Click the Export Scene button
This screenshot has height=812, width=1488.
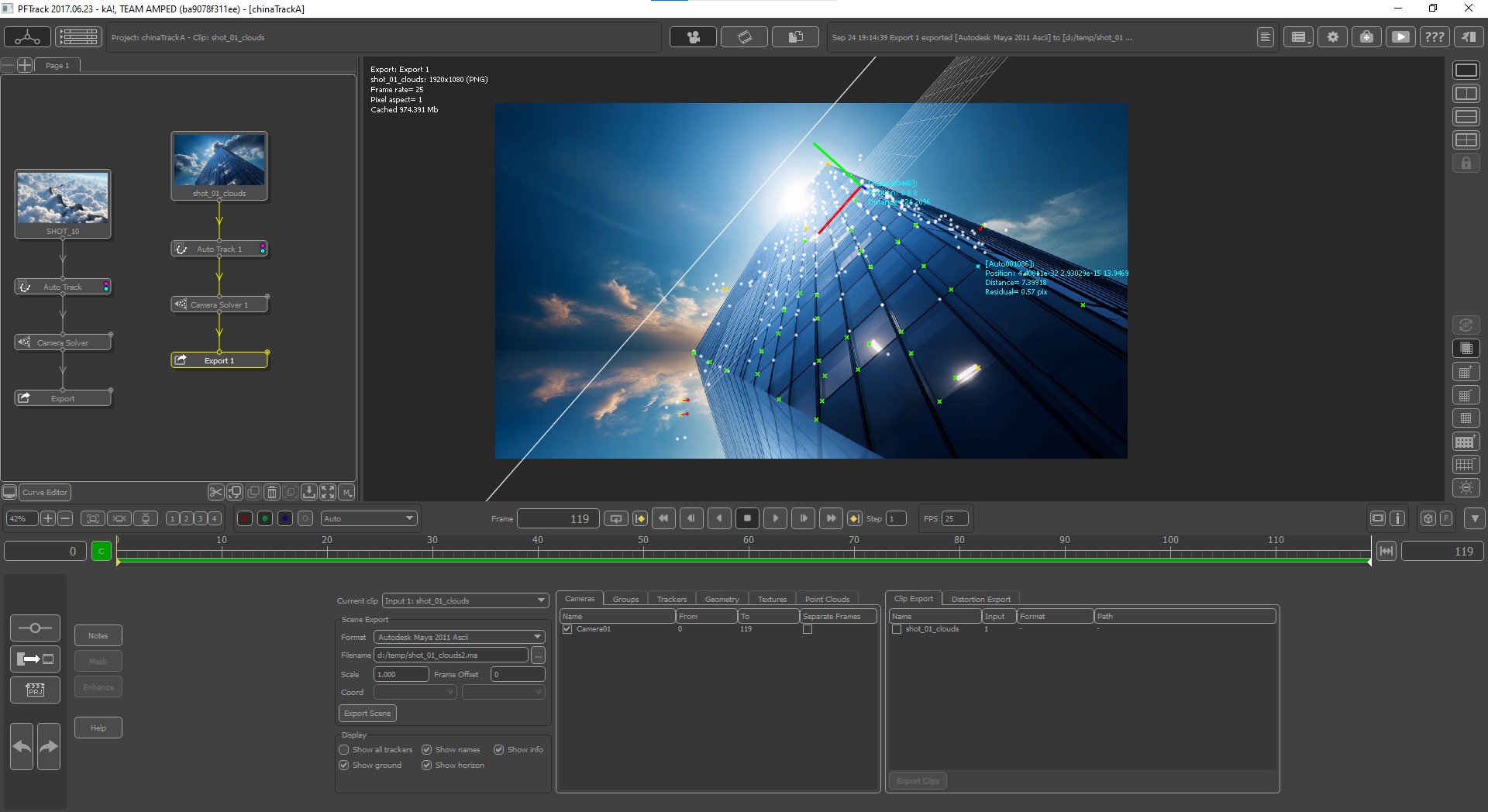point(367,714)
